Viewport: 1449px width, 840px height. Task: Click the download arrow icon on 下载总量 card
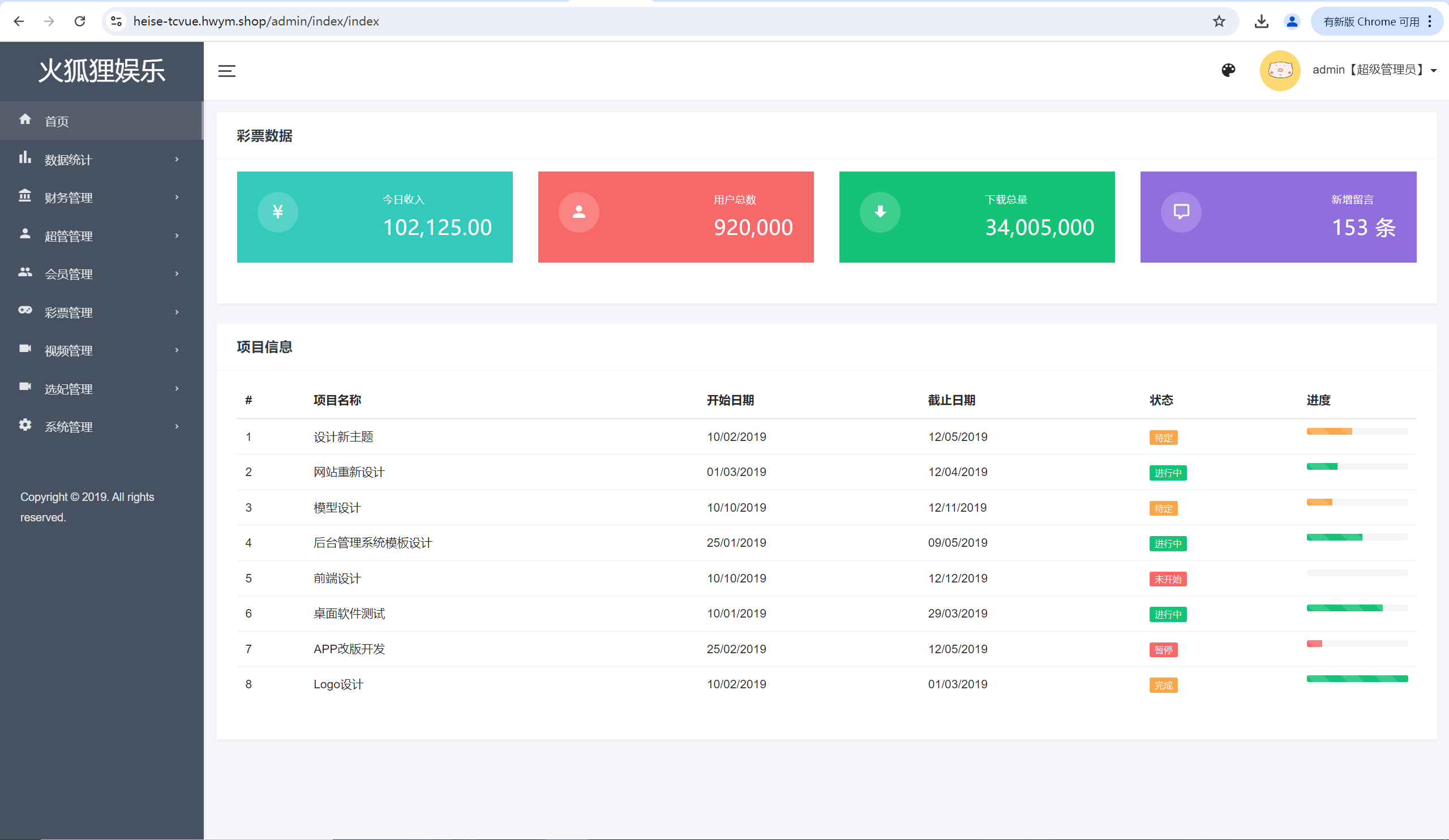pyautogui.click(x=880, y=212)
